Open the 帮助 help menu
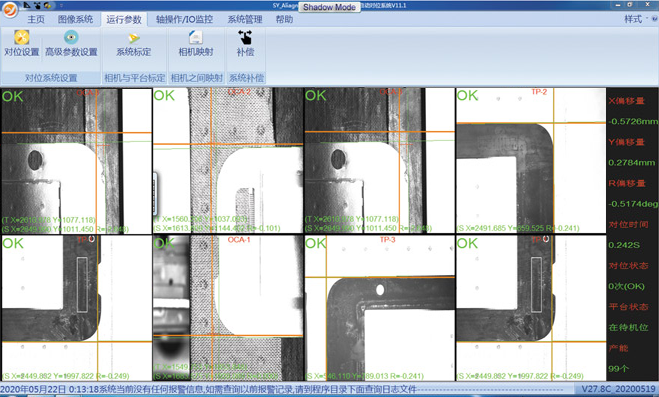Image resolution: width=659 pixels, height=397 pixels. pyautogui.click(x=284, y=19)
